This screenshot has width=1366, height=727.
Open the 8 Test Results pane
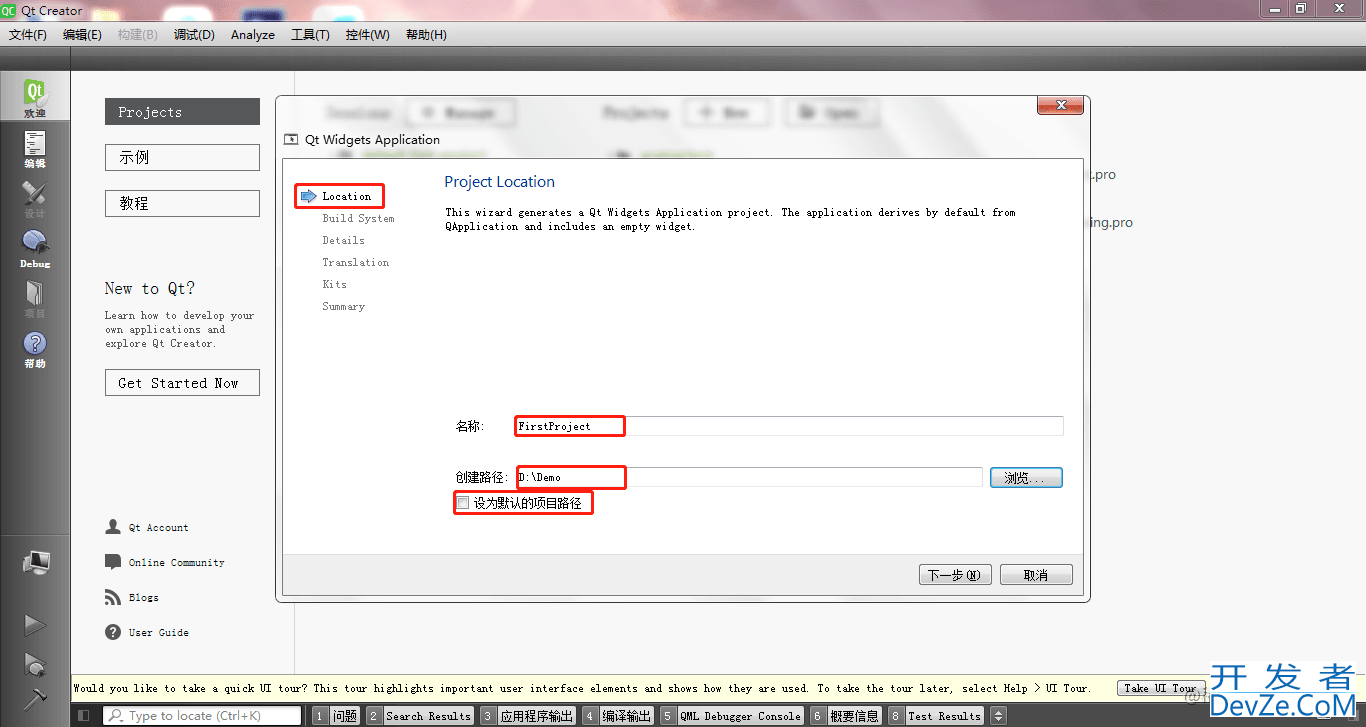coord(936,716)
